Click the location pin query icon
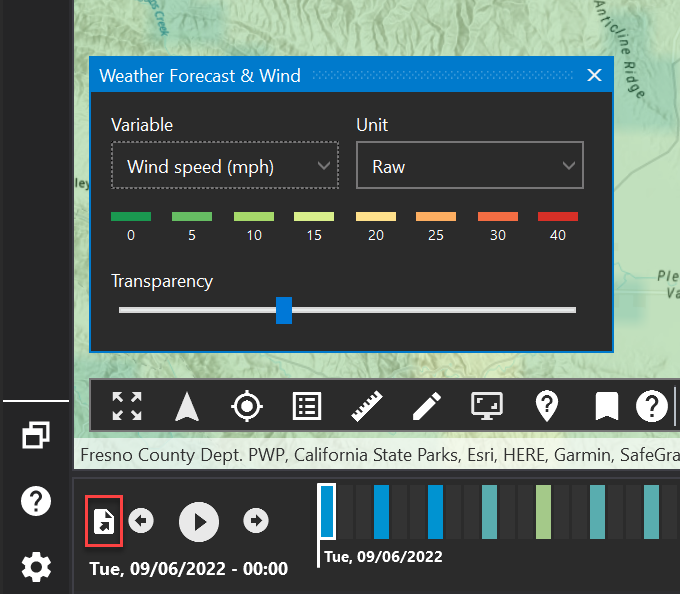 547,406
